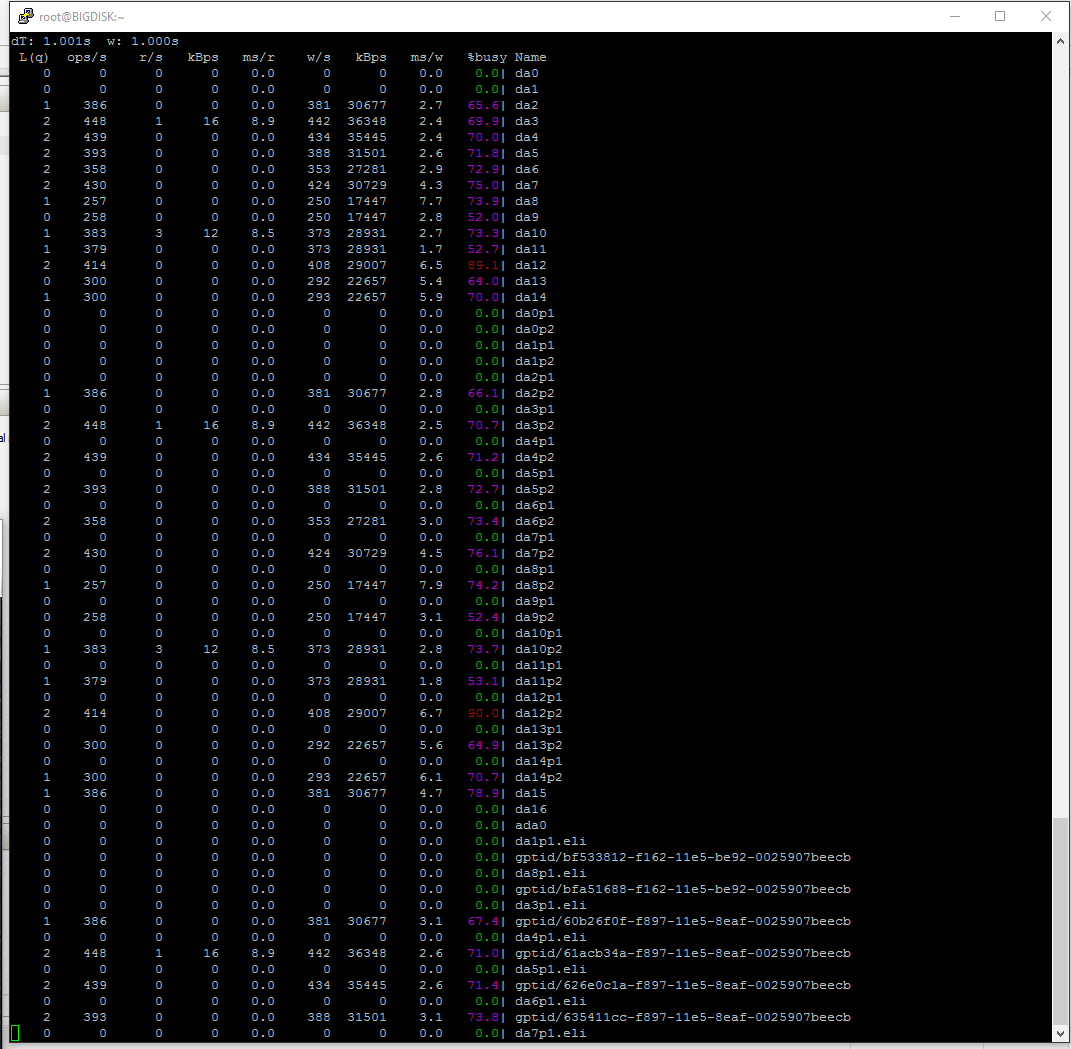
Task: Click the da11p2 partition name
Action: tap(539, 681)
